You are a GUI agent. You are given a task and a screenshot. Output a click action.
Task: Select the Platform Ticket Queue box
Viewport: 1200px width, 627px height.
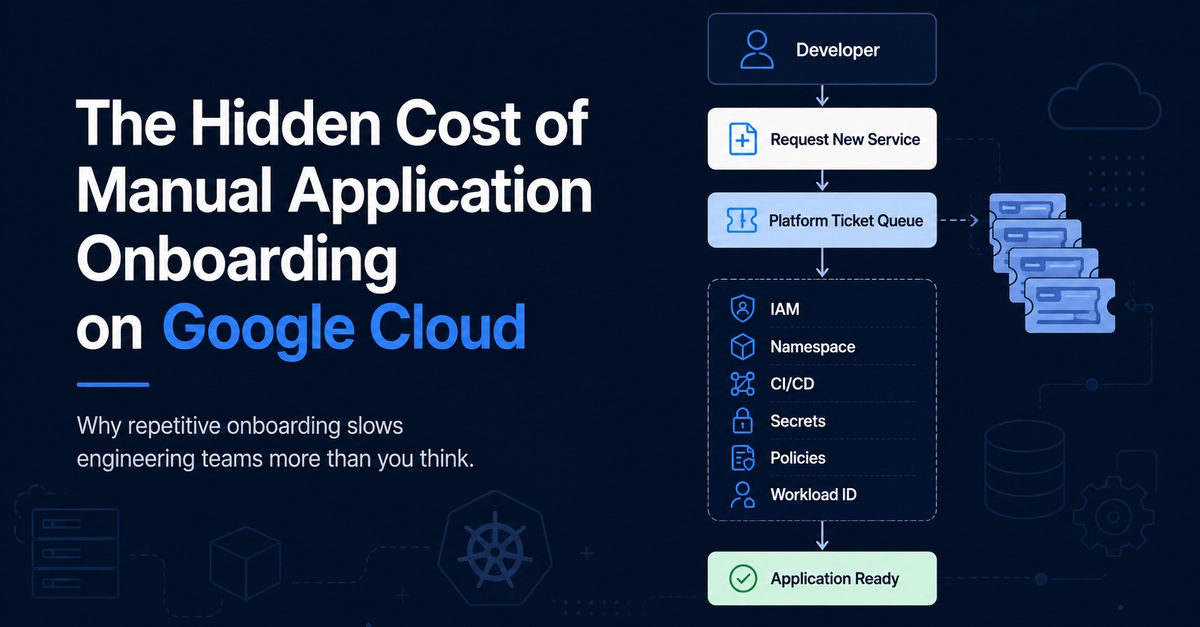(x=822, y=220)
